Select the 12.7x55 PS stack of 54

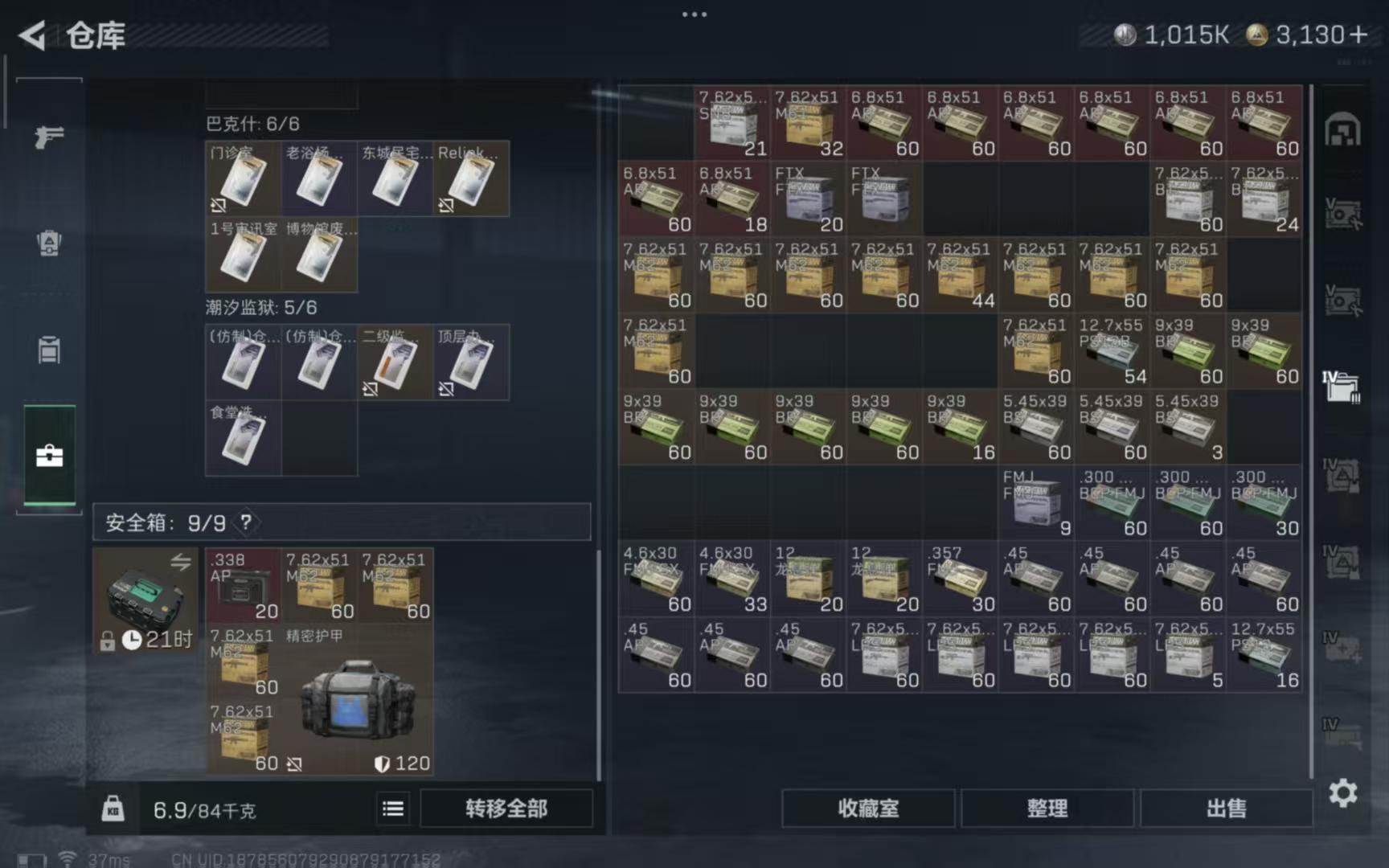click(1112, 350)
